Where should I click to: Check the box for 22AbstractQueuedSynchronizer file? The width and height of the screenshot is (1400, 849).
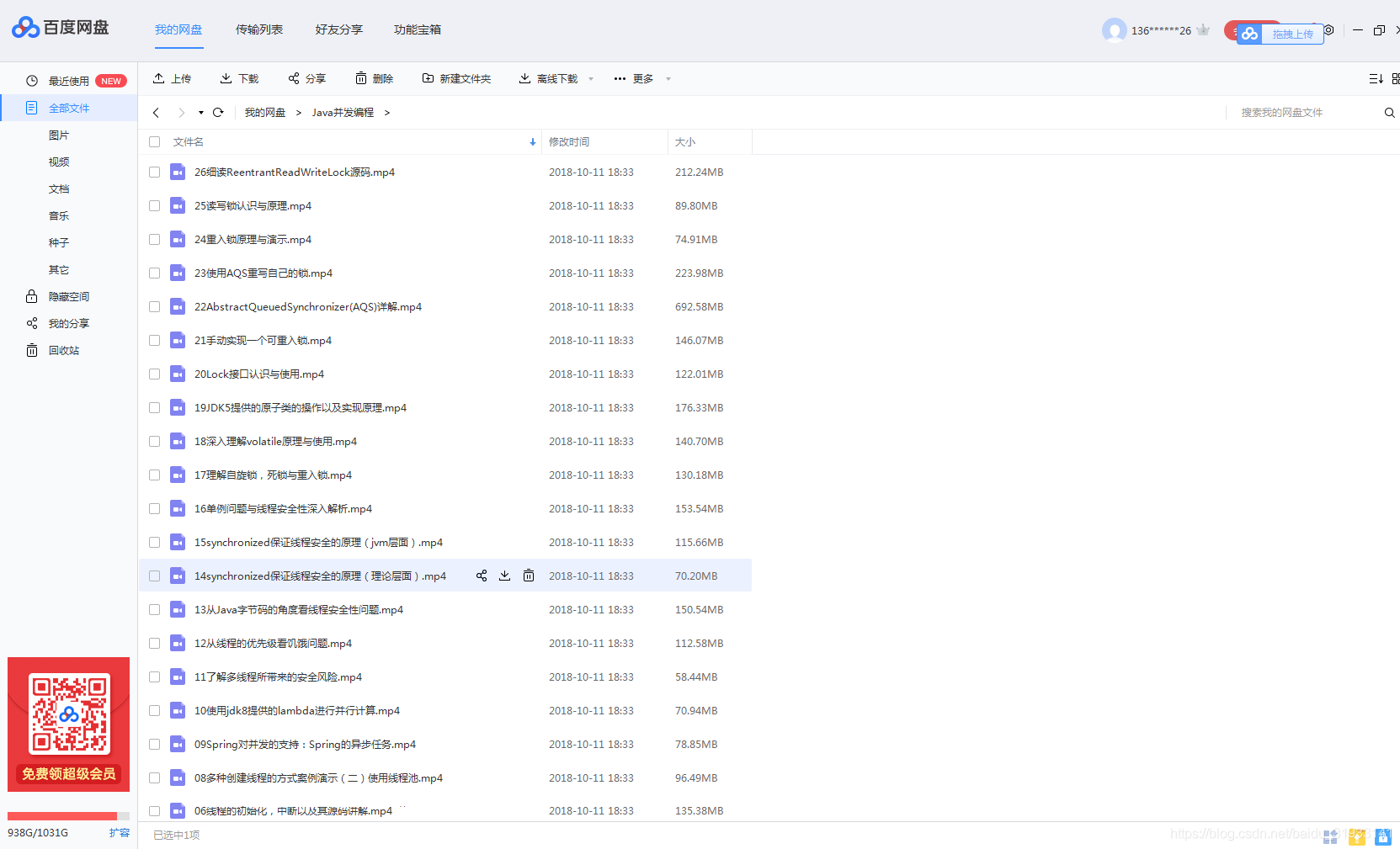[154, 306]
